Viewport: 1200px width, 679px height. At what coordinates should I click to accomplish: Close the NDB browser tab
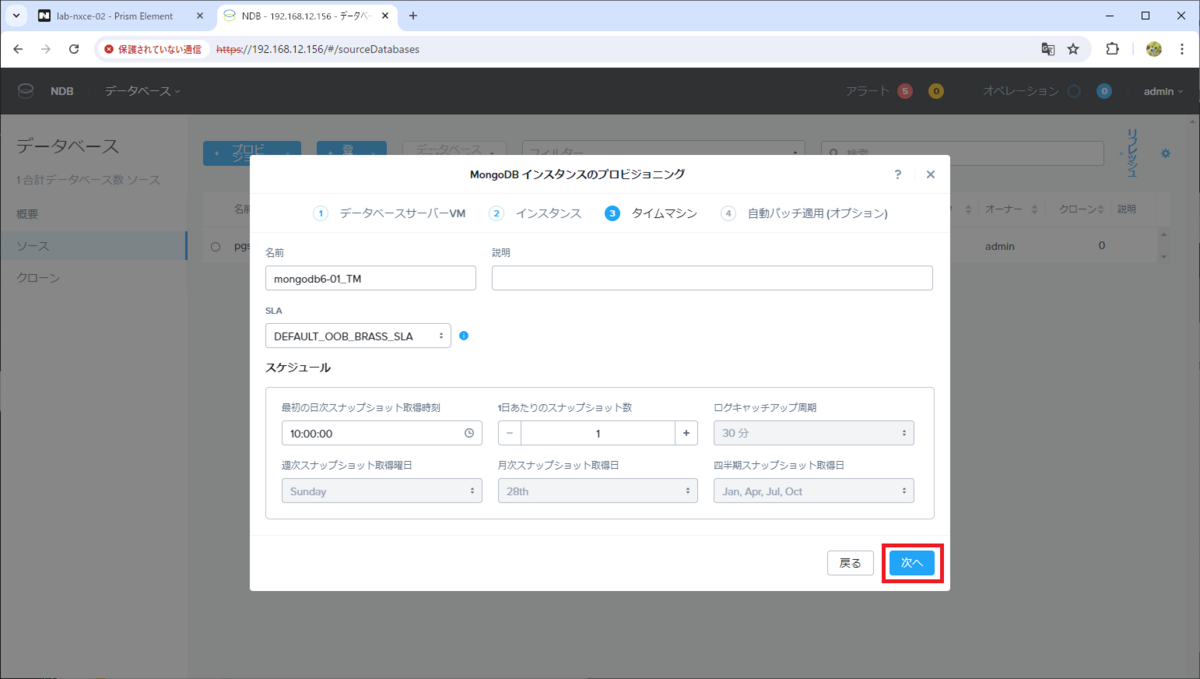coord(386,16)
